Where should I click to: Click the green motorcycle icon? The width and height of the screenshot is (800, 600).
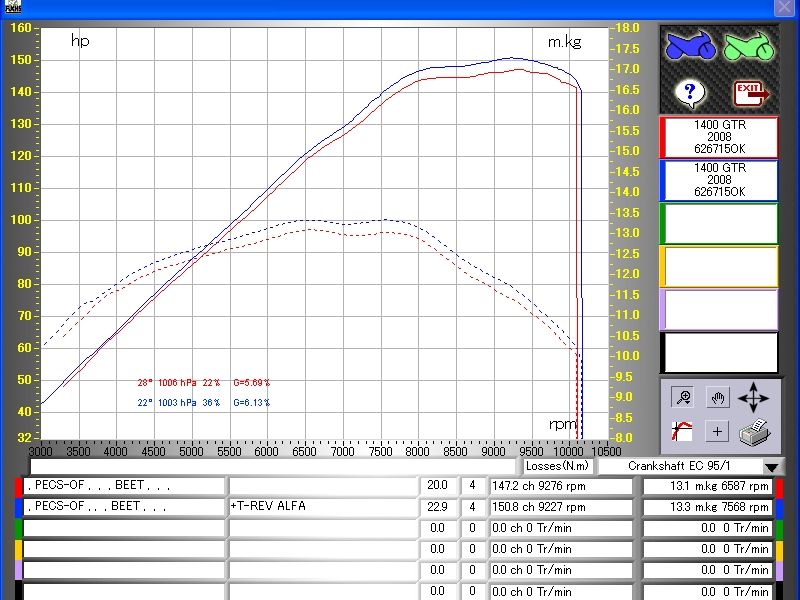pos(749,45)
